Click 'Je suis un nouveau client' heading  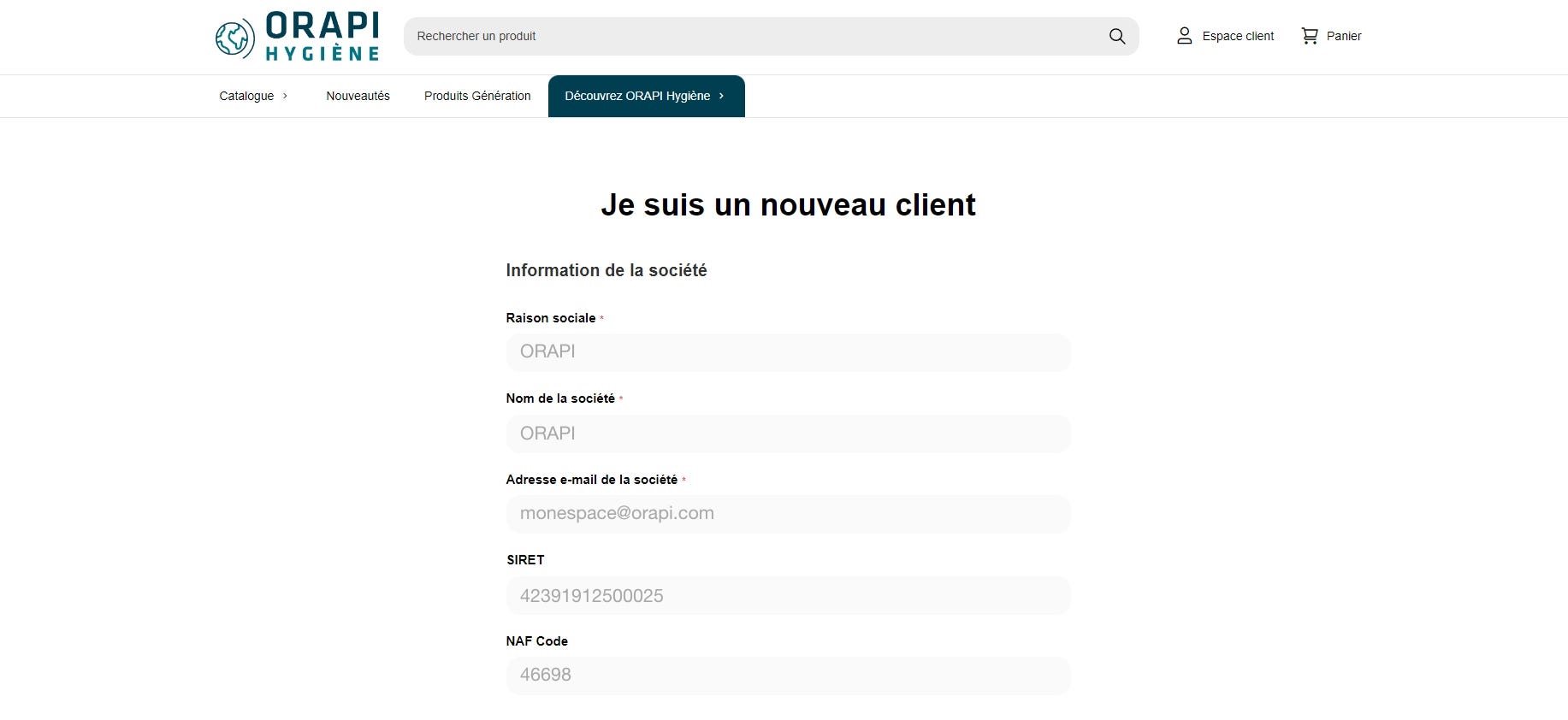click(x=788, y=205)
